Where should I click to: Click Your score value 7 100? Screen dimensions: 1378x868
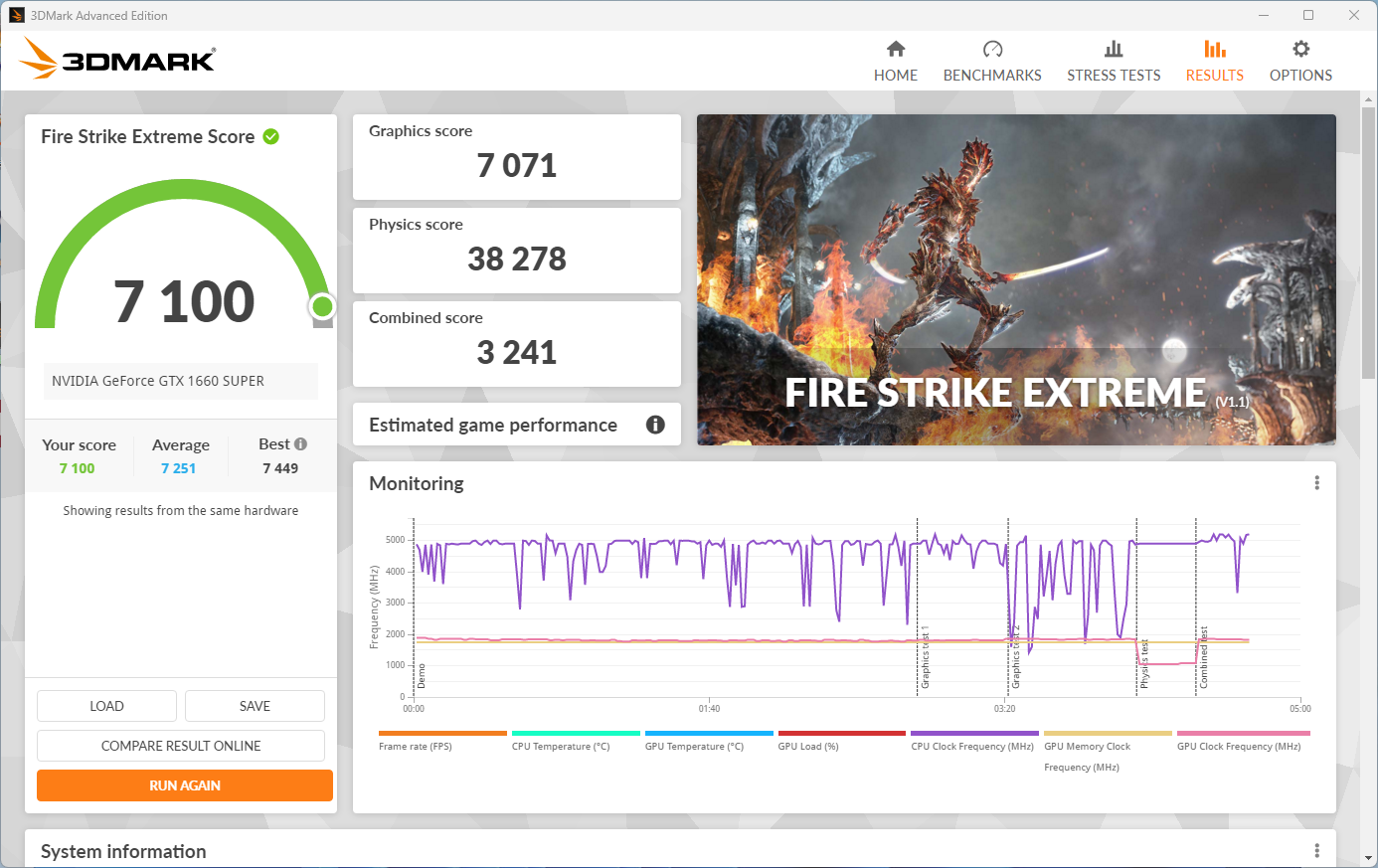[x=78, y=468]
